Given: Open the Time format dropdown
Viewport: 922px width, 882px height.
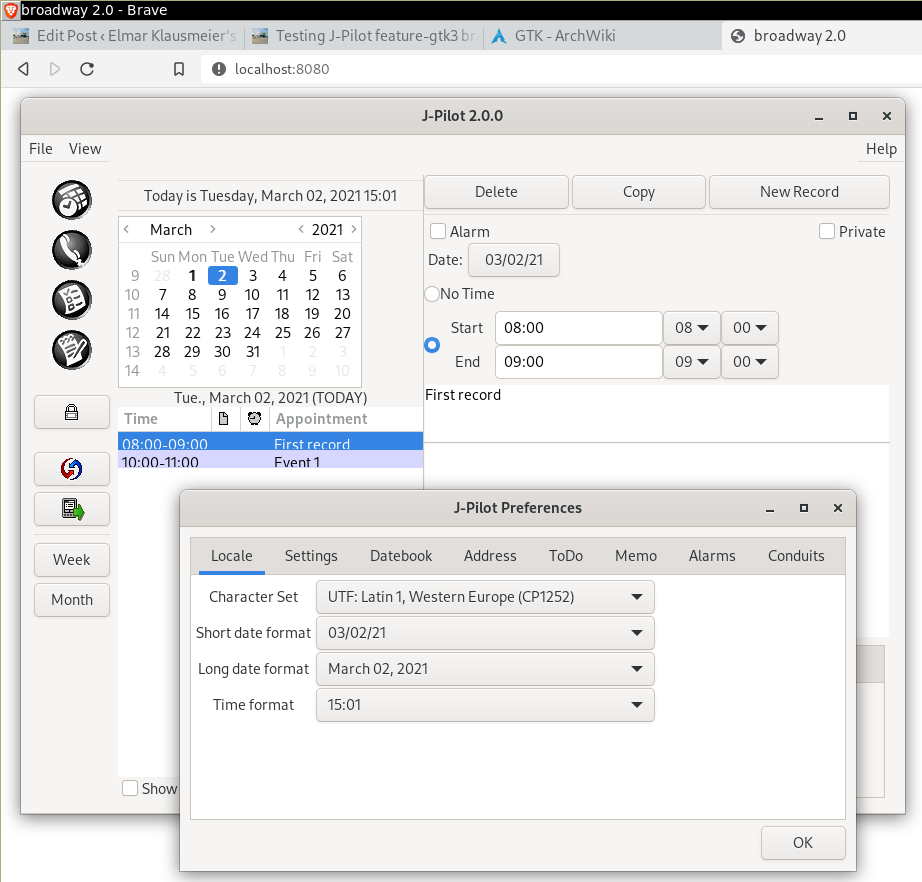Looking at the screenshot, I should tap(485, 705).
